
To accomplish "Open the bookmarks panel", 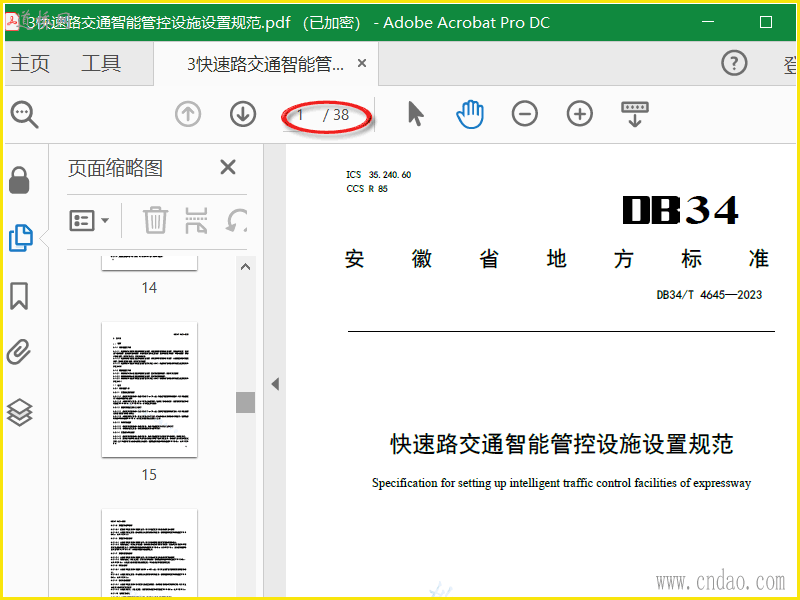I will [x=19, y=296].
